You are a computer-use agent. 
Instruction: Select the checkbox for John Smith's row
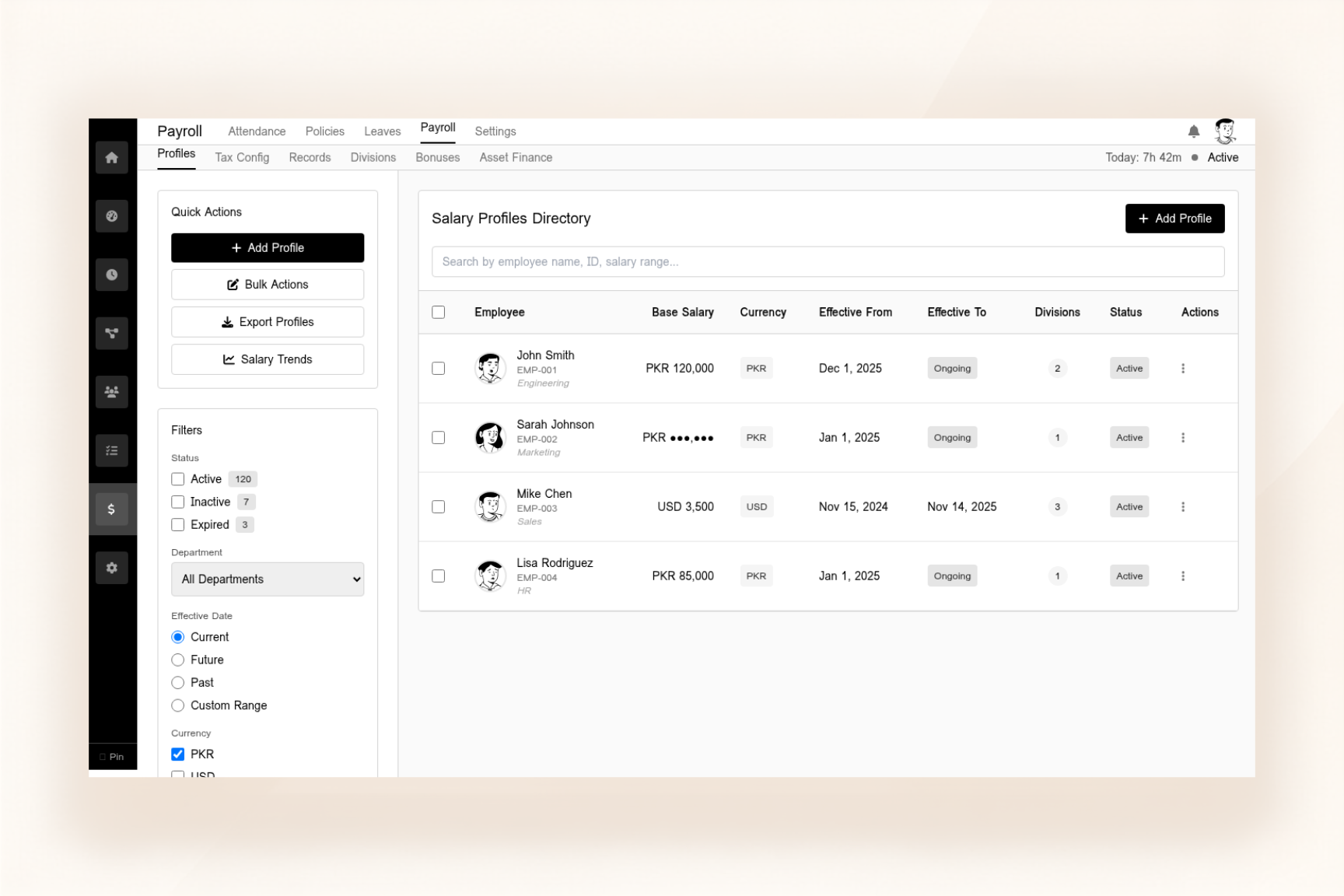(x=439, y=369)
